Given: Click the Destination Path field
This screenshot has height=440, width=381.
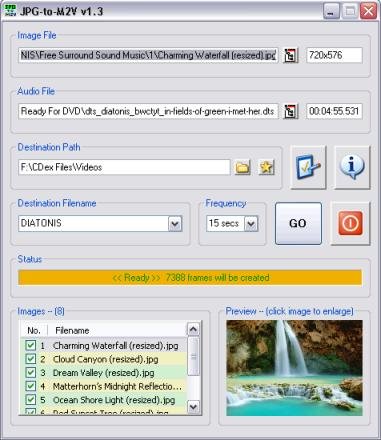Looking at the screenshot, I should [x=124, y=167].
